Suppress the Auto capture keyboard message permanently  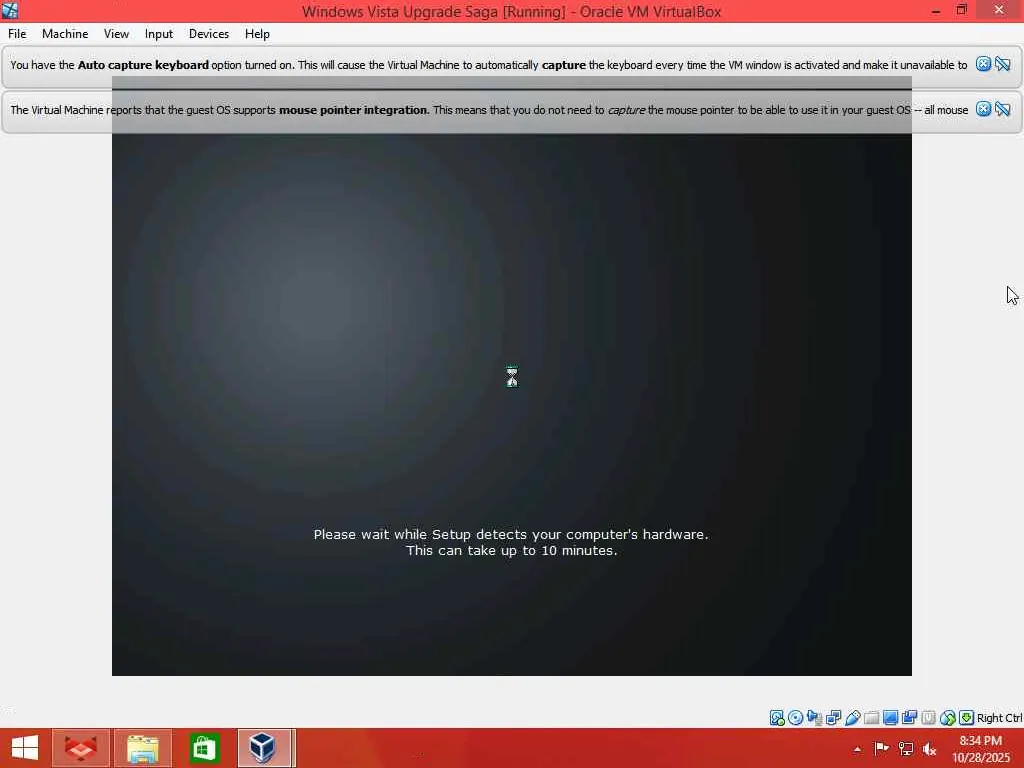tap(1003, 64)
